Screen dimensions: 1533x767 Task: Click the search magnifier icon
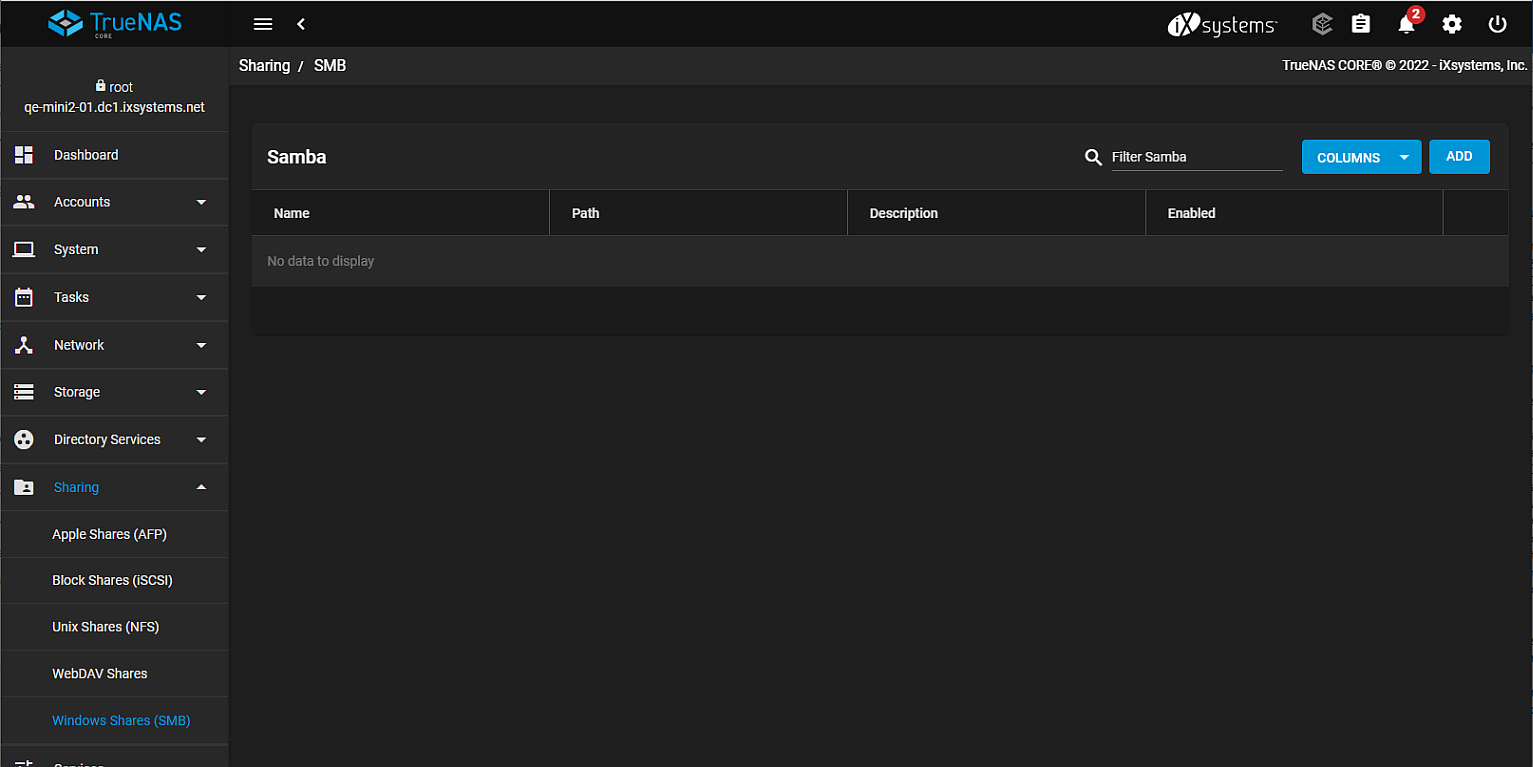point(1093,157)
